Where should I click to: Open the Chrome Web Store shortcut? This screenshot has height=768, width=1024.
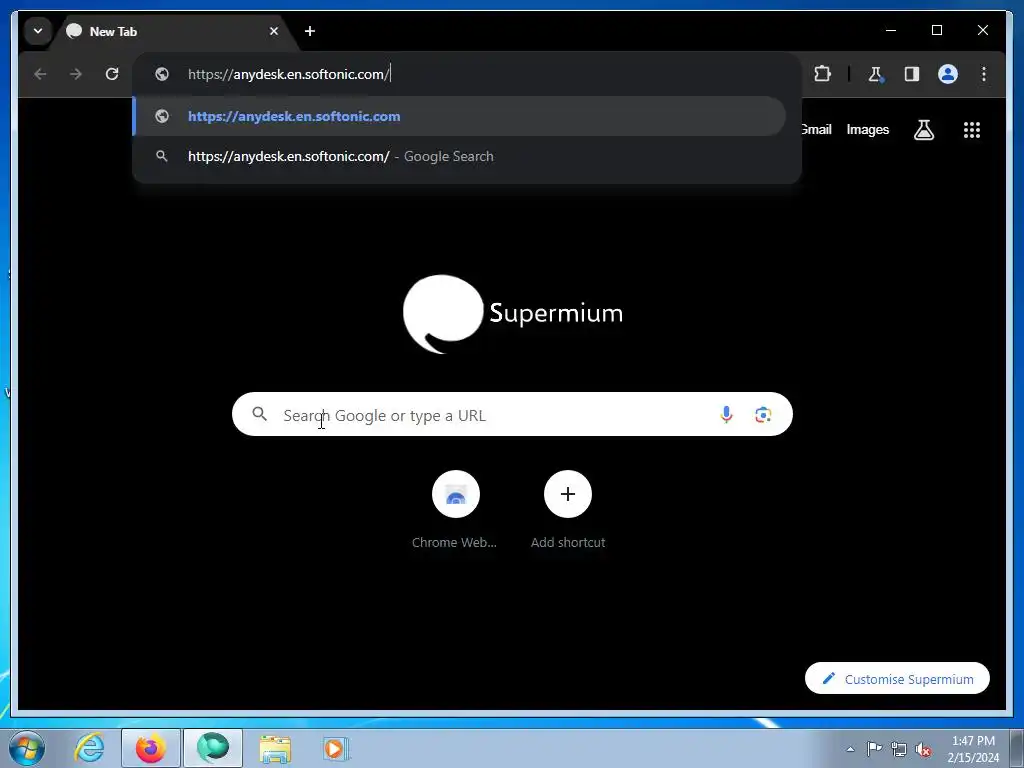tap(455, 509)
